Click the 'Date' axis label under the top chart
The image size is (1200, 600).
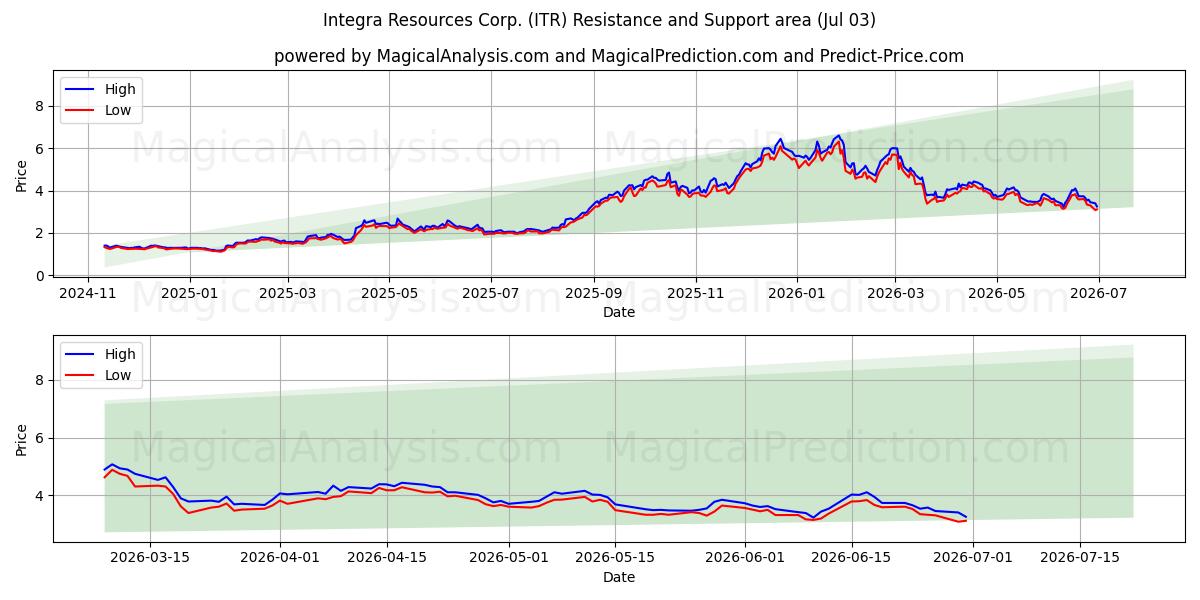click(619, 312)
